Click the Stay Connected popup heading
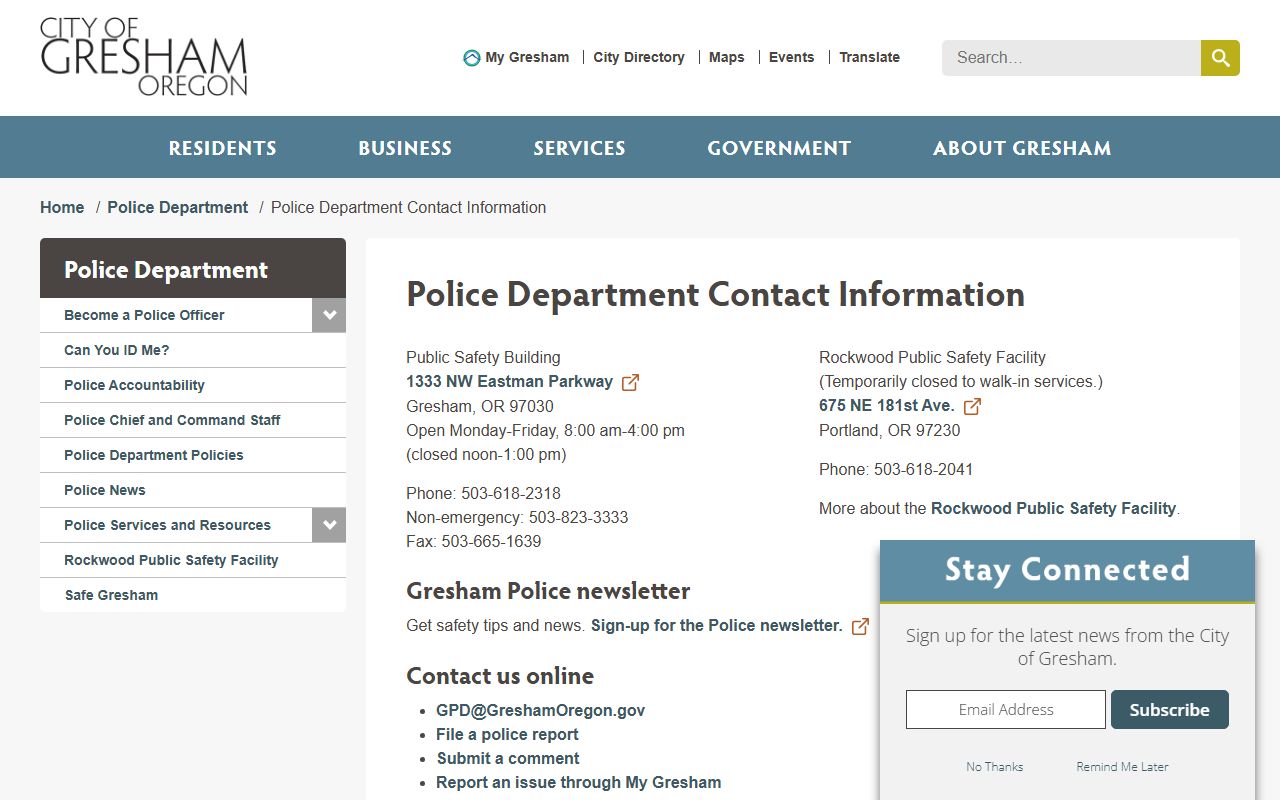Image resolution: width=1280 pixels, height=800 pixels. [1067, 569]
